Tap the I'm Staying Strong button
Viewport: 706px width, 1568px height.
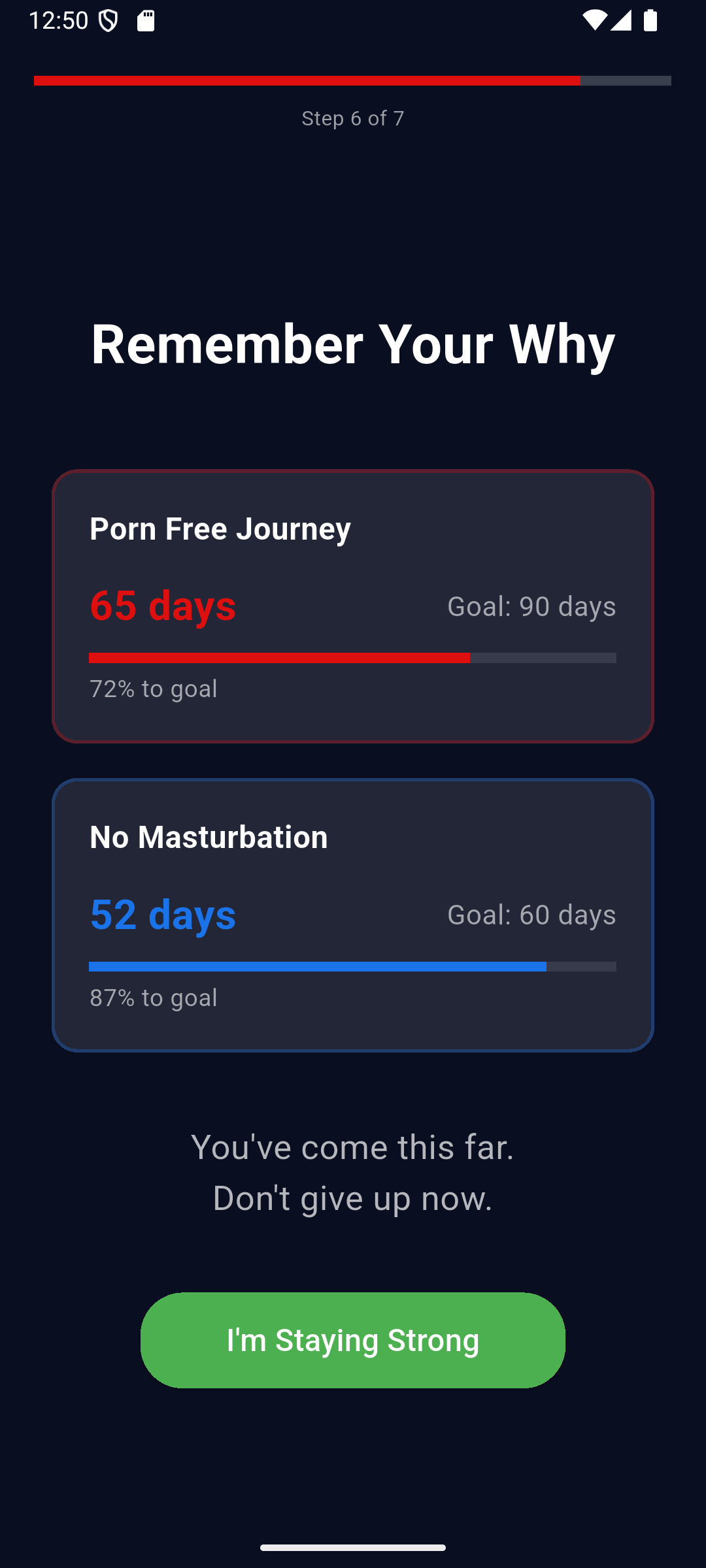click(x=352, y=1340)
